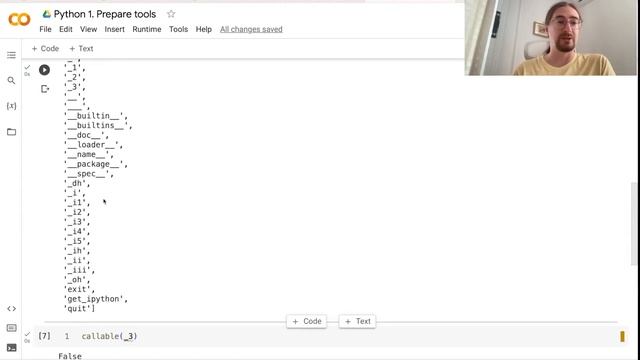Image resolution: width=640 pixels, height=360 pixels.
Task: Click into the callable(_3) code cell
Action: [x=327, y=336]
